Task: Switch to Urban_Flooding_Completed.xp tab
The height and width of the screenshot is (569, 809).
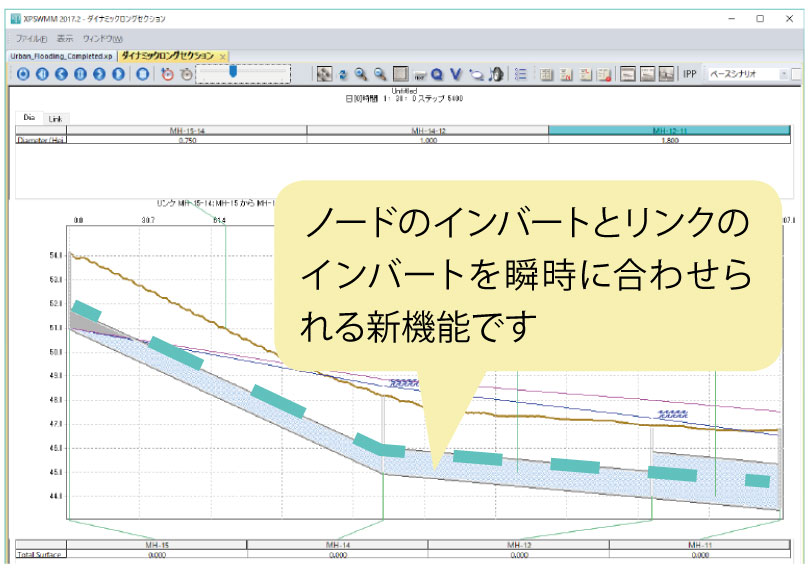Action: click(61, 56)
